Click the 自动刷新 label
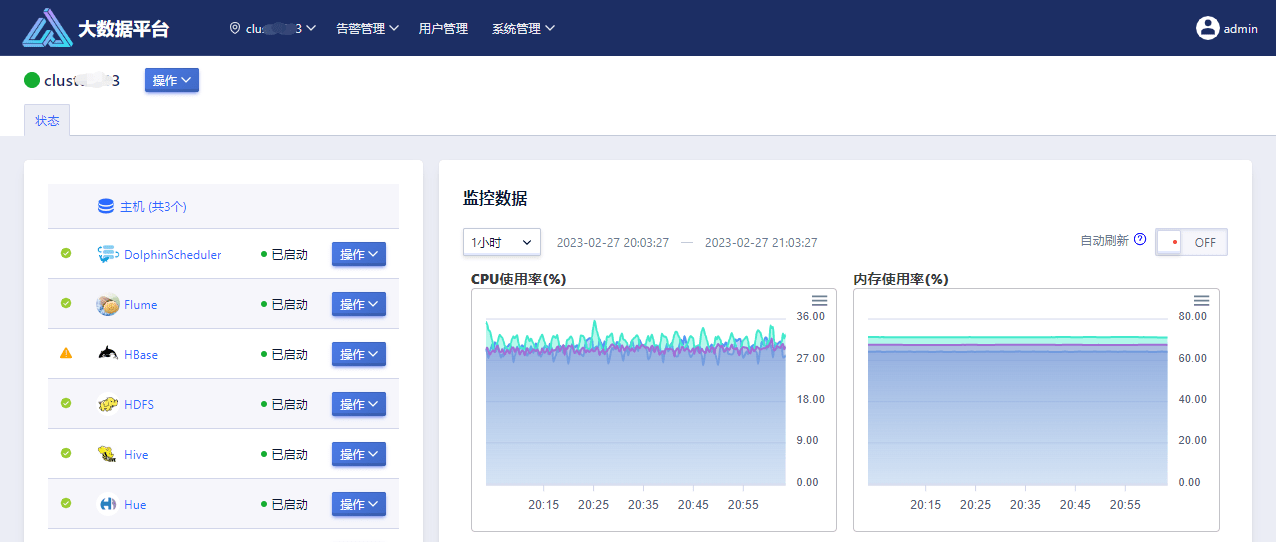This screenshot has width=1276, height=542. tap(1104, 241)
